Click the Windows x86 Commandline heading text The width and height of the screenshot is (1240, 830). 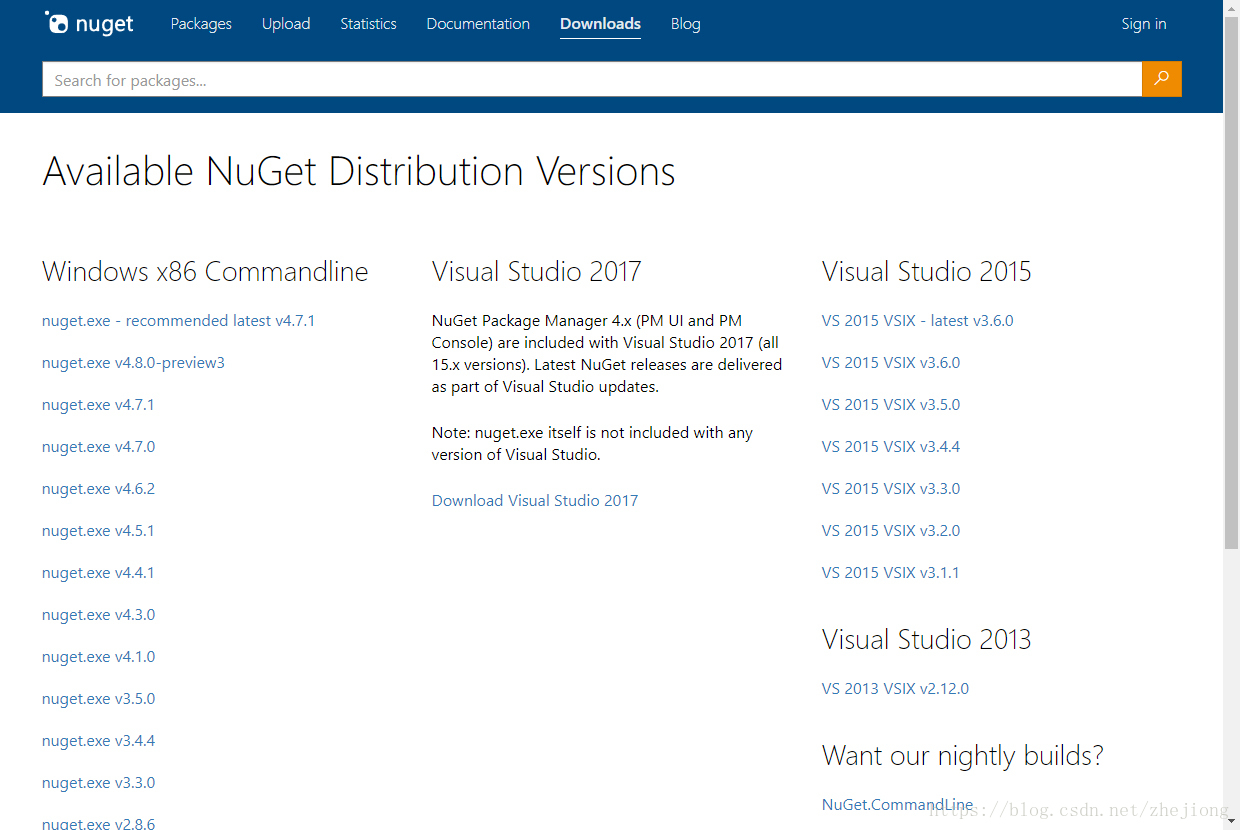[205, 272]
